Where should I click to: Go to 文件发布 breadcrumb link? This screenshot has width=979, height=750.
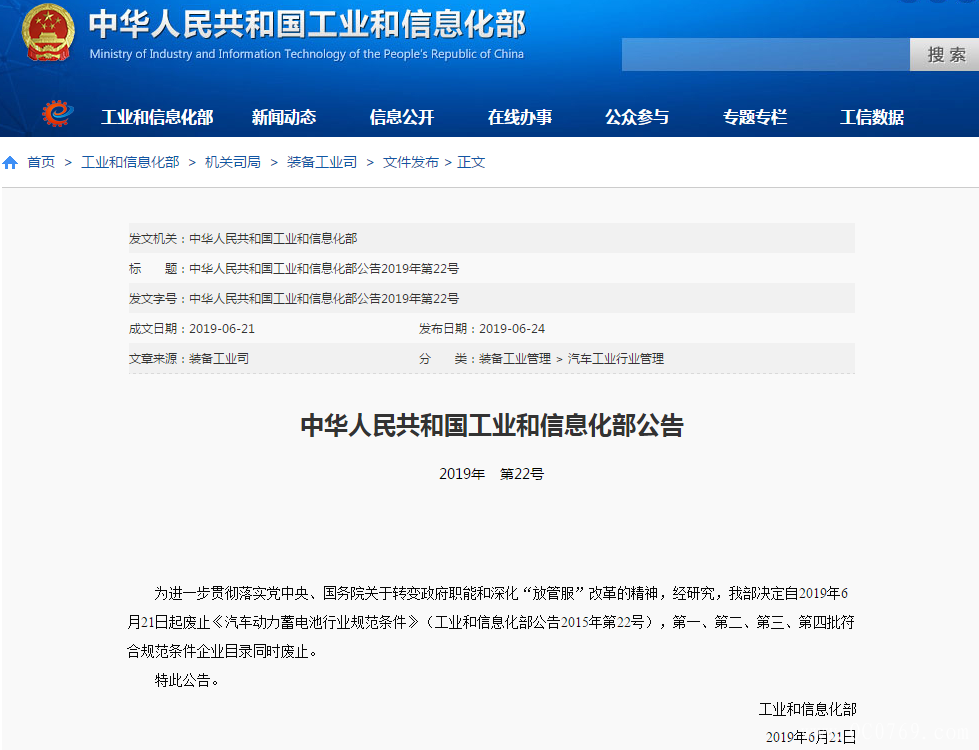(410, 162)
